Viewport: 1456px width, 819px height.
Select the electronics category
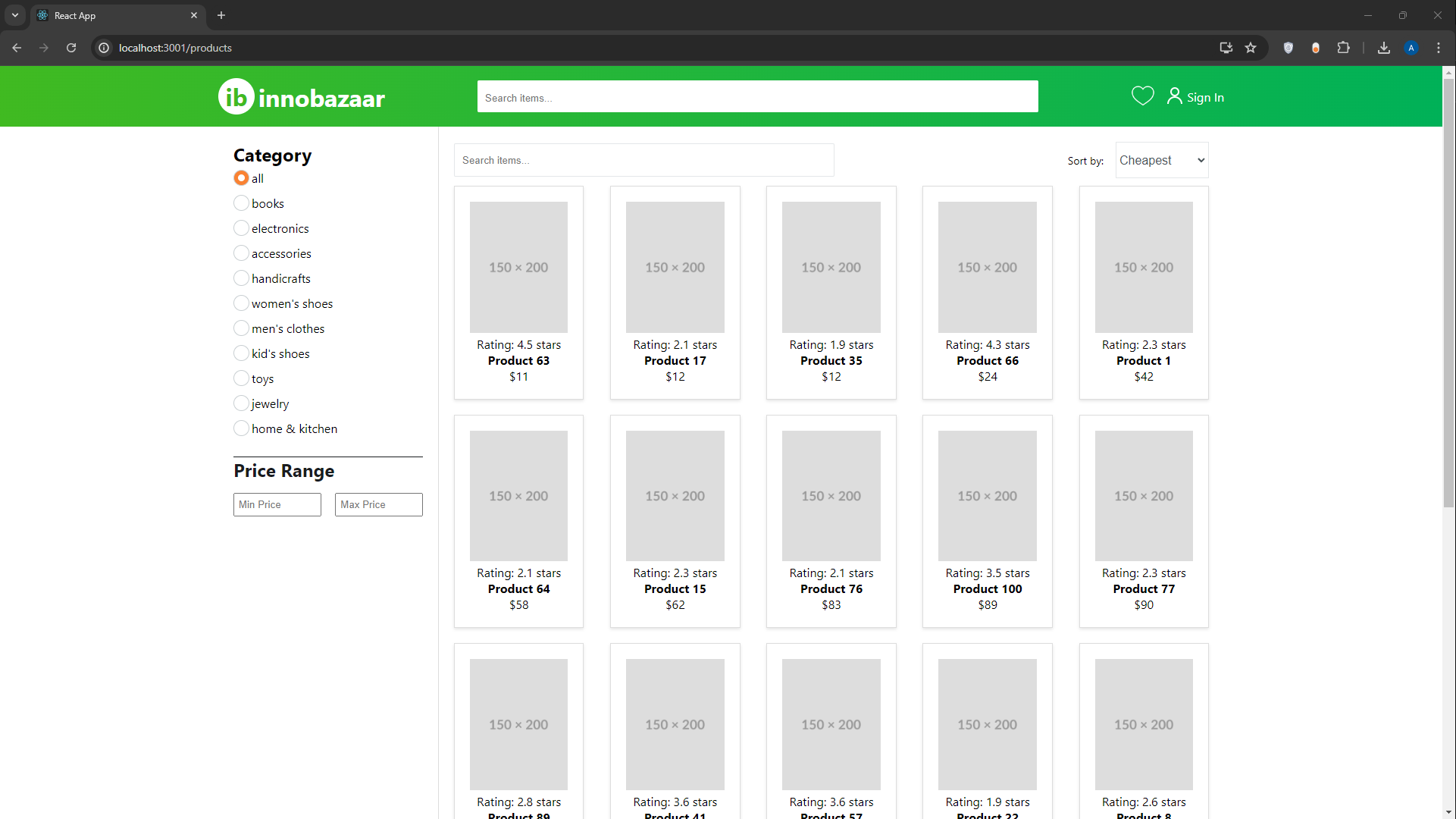coord(241,227)
